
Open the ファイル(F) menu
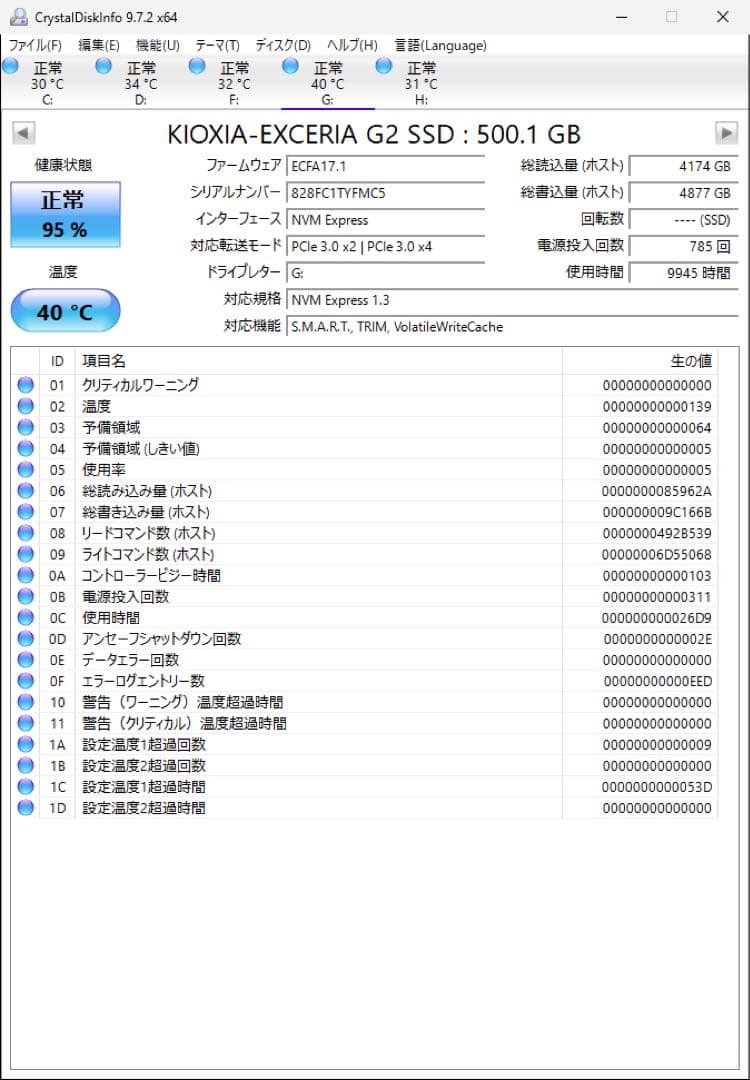(35, 45)
